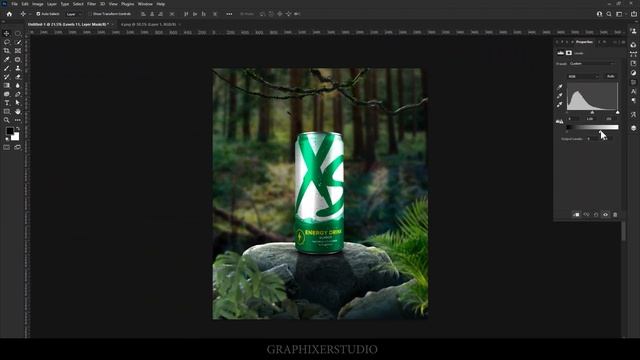640x360 pixels.
Task: Click the midtone input slider under histogram
Action: [x=592, y=113]
